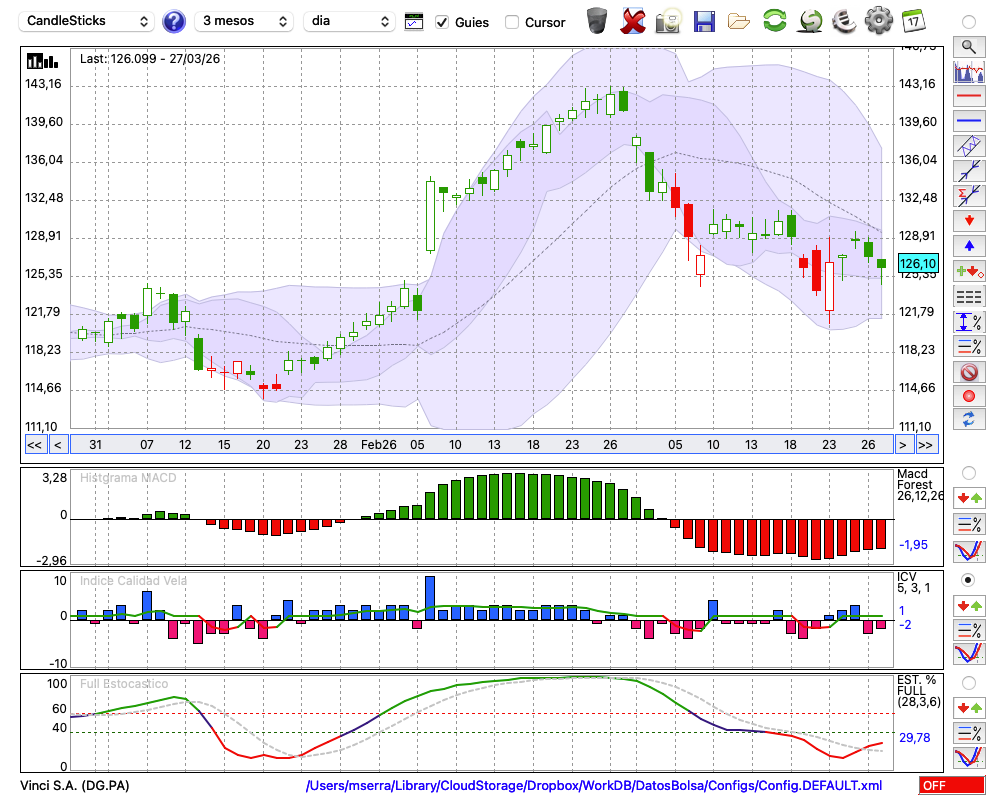Expand the 'dia' interval dropdown
The height and width of the screenshot is (800, 1000).
tap(349, 21)
